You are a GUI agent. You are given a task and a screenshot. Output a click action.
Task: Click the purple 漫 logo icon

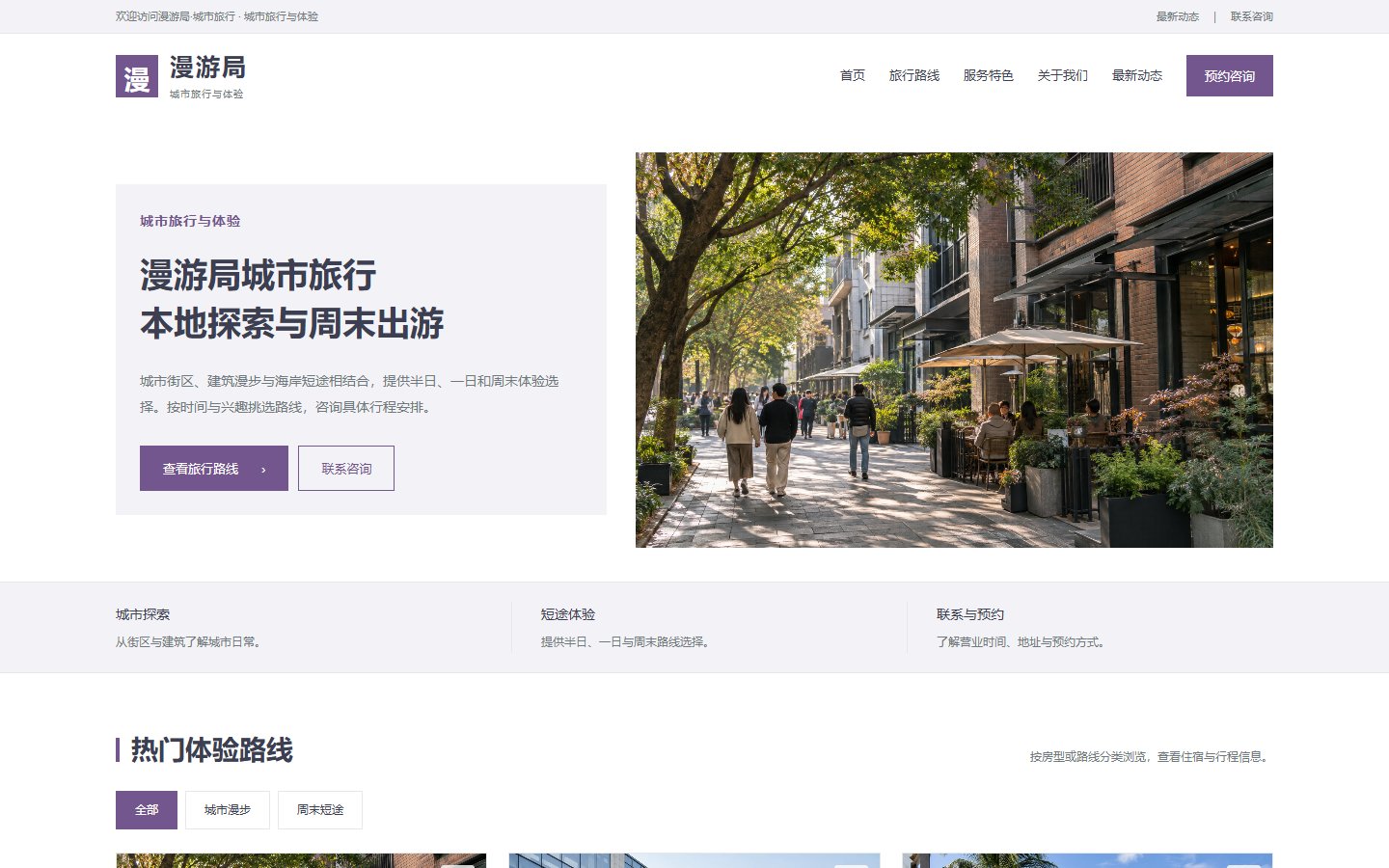137,76
